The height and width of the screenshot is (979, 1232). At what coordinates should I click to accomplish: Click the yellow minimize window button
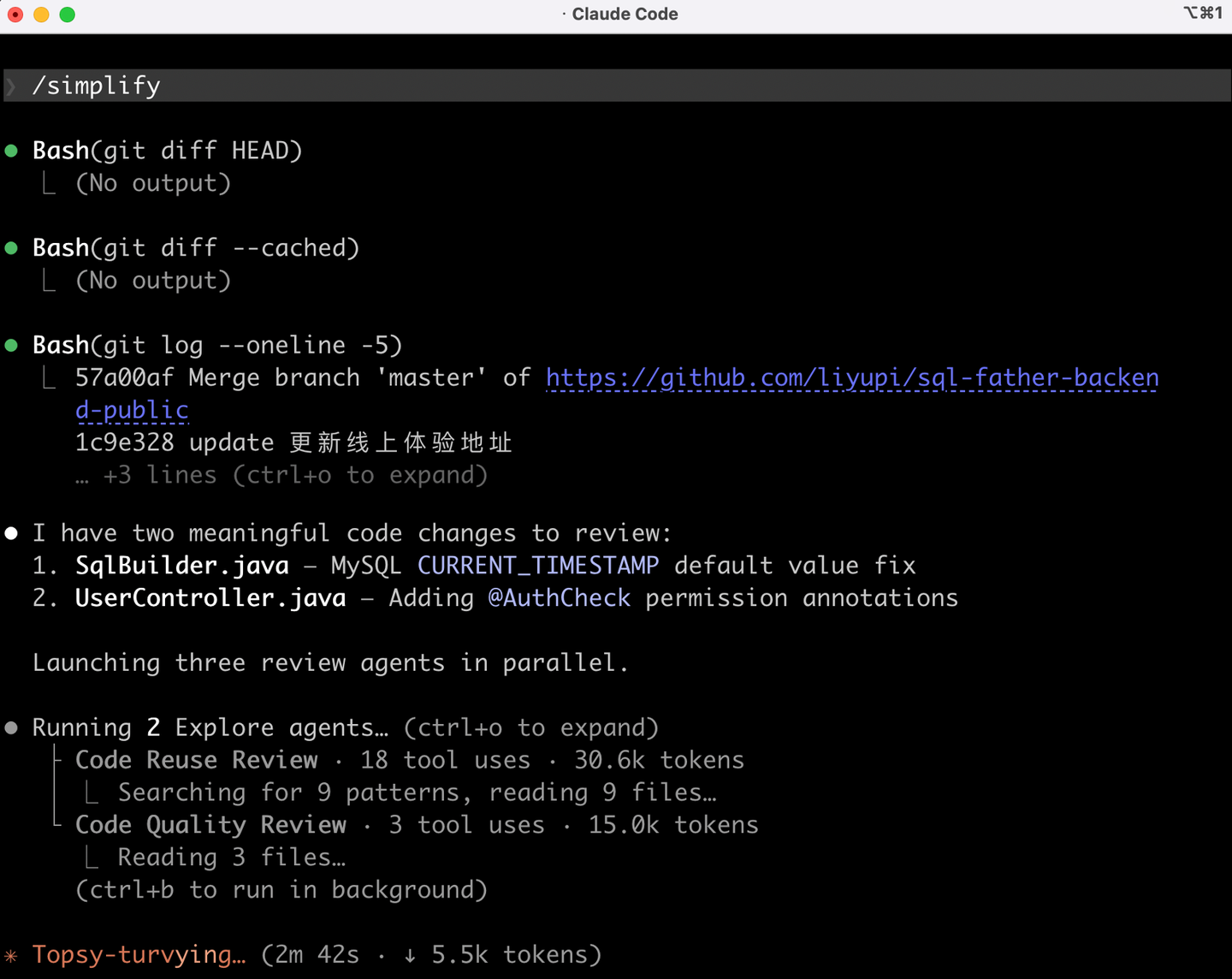(41, 15)
